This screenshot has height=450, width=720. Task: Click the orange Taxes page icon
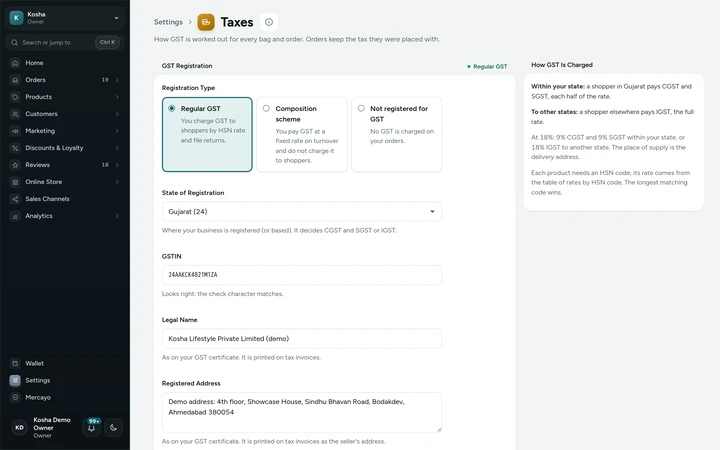[206, 22]
